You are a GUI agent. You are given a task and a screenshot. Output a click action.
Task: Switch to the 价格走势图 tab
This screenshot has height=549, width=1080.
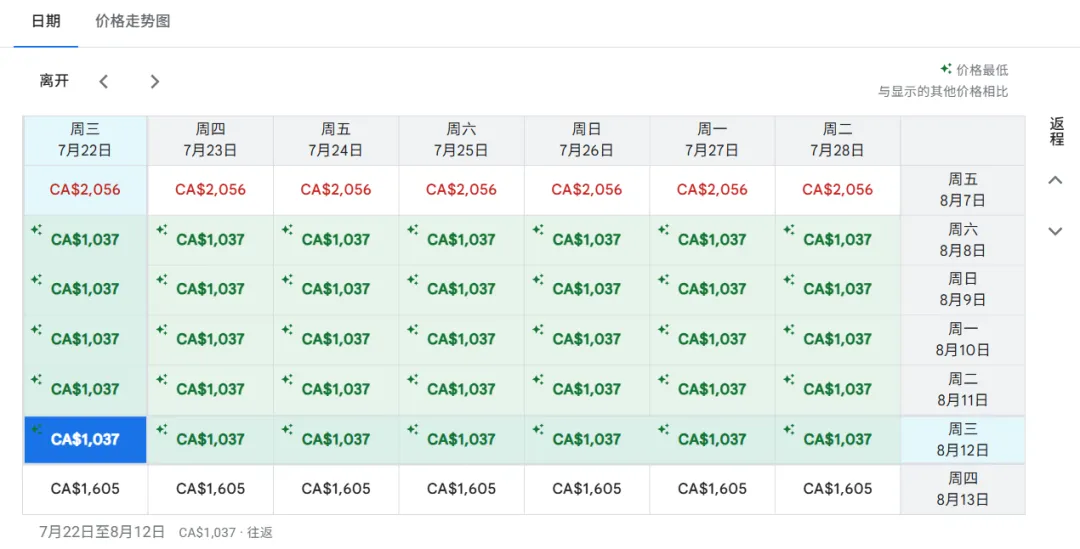132,21
